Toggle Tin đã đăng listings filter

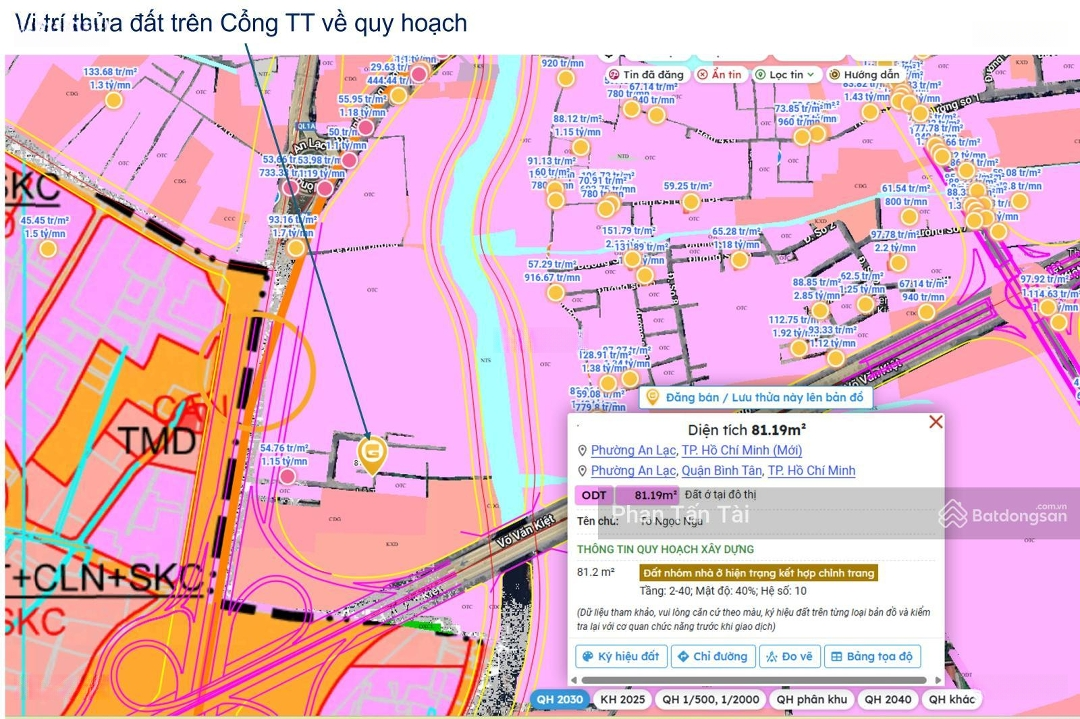647,75
